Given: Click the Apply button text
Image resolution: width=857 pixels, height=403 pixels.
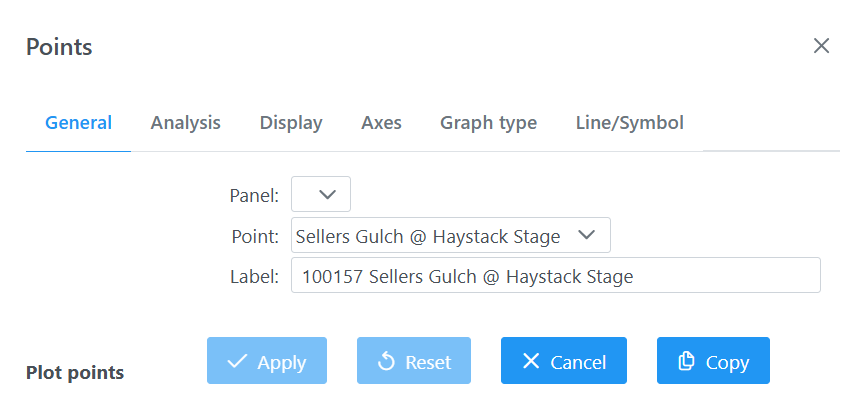Looking at the screenshot, I should [x=281, y=362].
